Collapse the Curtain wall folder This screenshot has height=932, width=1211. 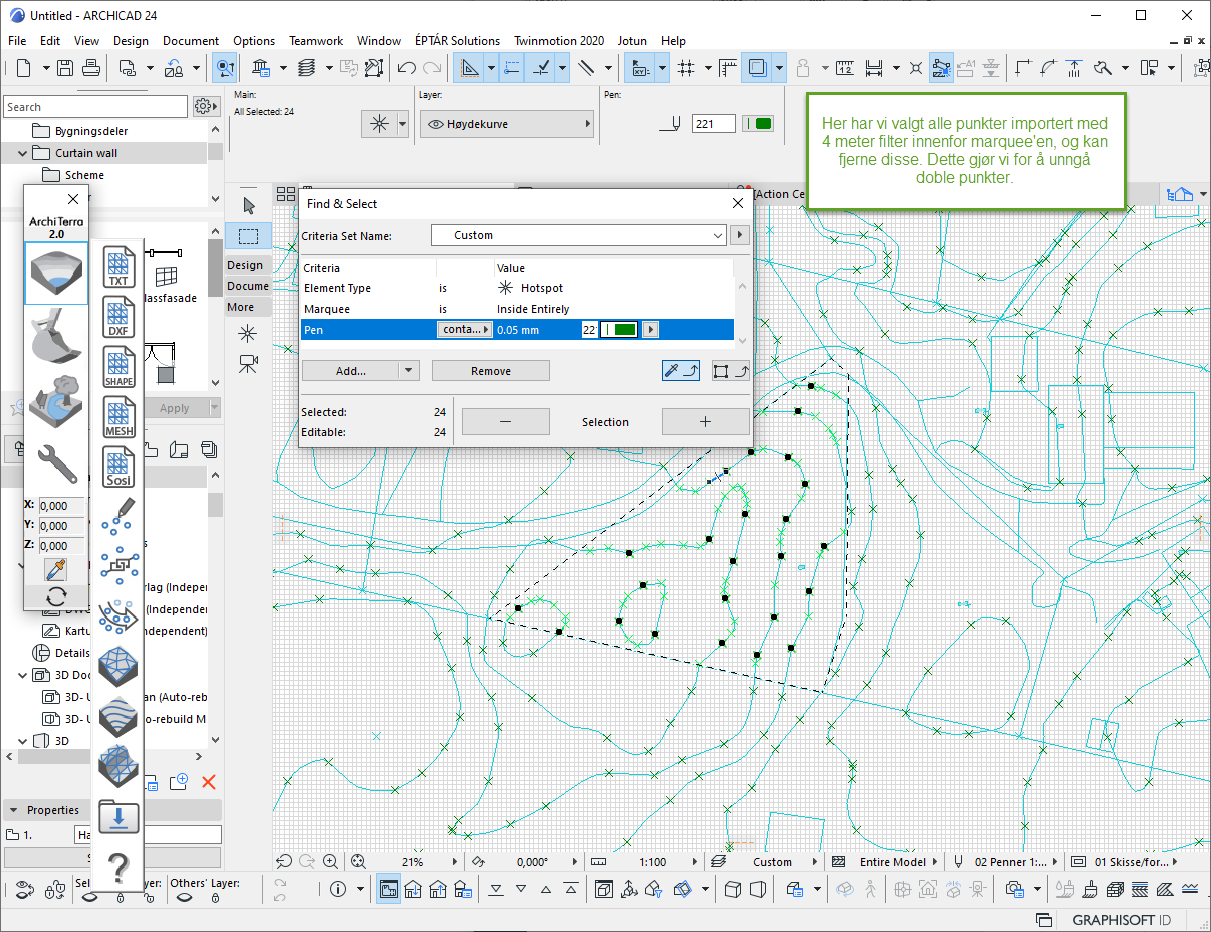pyautogui.click(x=22, y=153)
